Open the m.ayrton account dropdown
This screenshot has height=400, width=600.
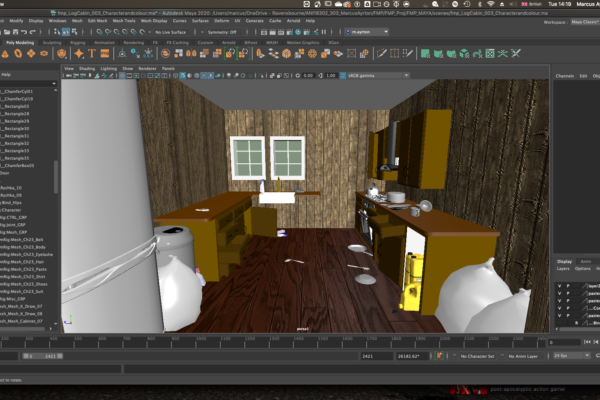(367, 32)
